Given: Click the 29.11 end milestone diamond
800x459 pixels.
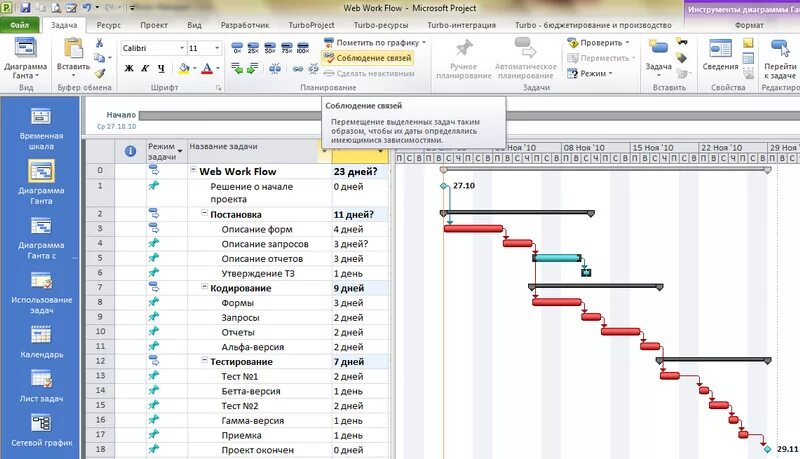Looking at the screenshot, I should coord(768,449).
